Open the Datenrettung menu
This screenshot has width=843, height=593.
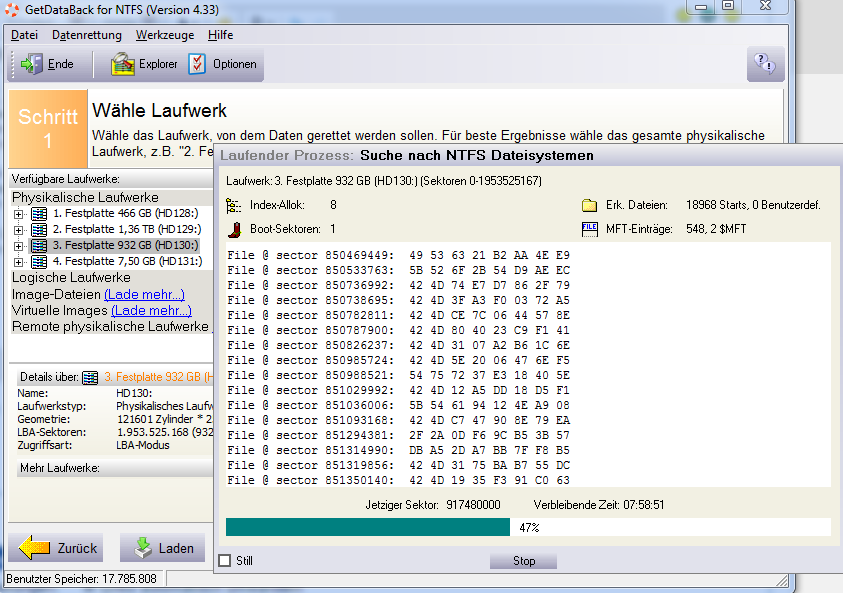87,35
